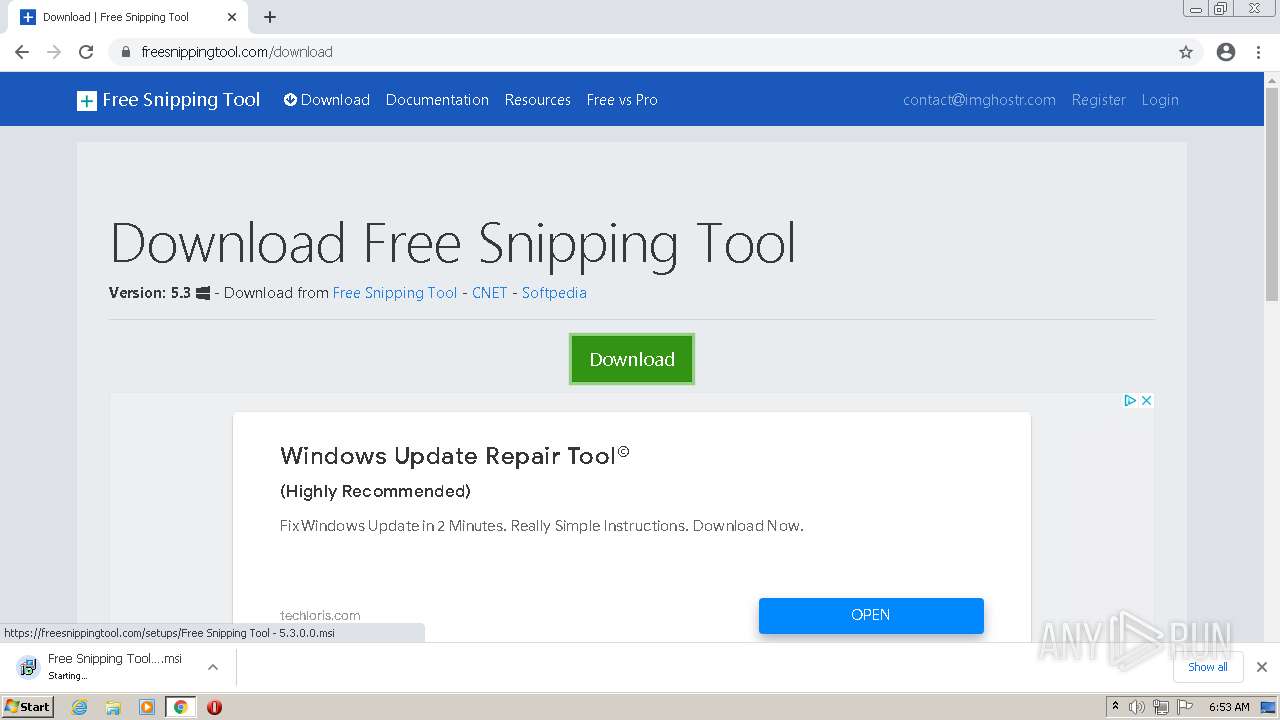The image size is (1280, 720).
Task: Click the page vertical scrollbar thumb
Action: pyautogui.click(x=1272, y=195)
